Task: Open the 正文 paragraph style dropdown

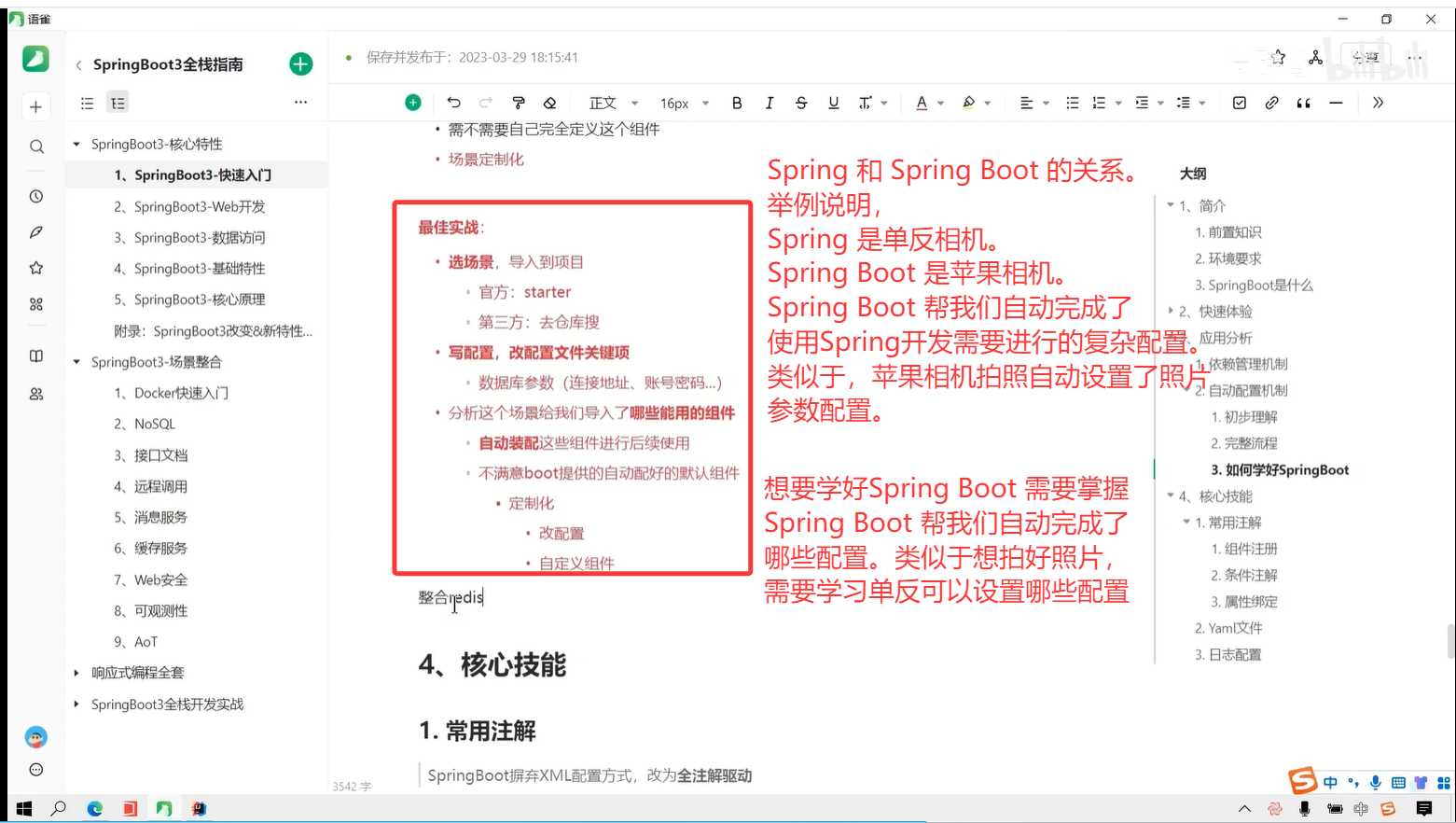Action: point(613,103)
